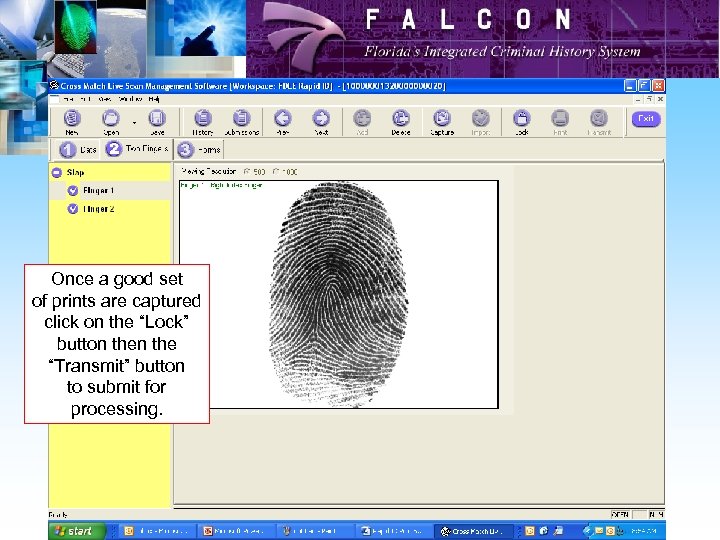Click the OPEN status bar indicator
Screen dimensions: 720x540
coord(620,515)
